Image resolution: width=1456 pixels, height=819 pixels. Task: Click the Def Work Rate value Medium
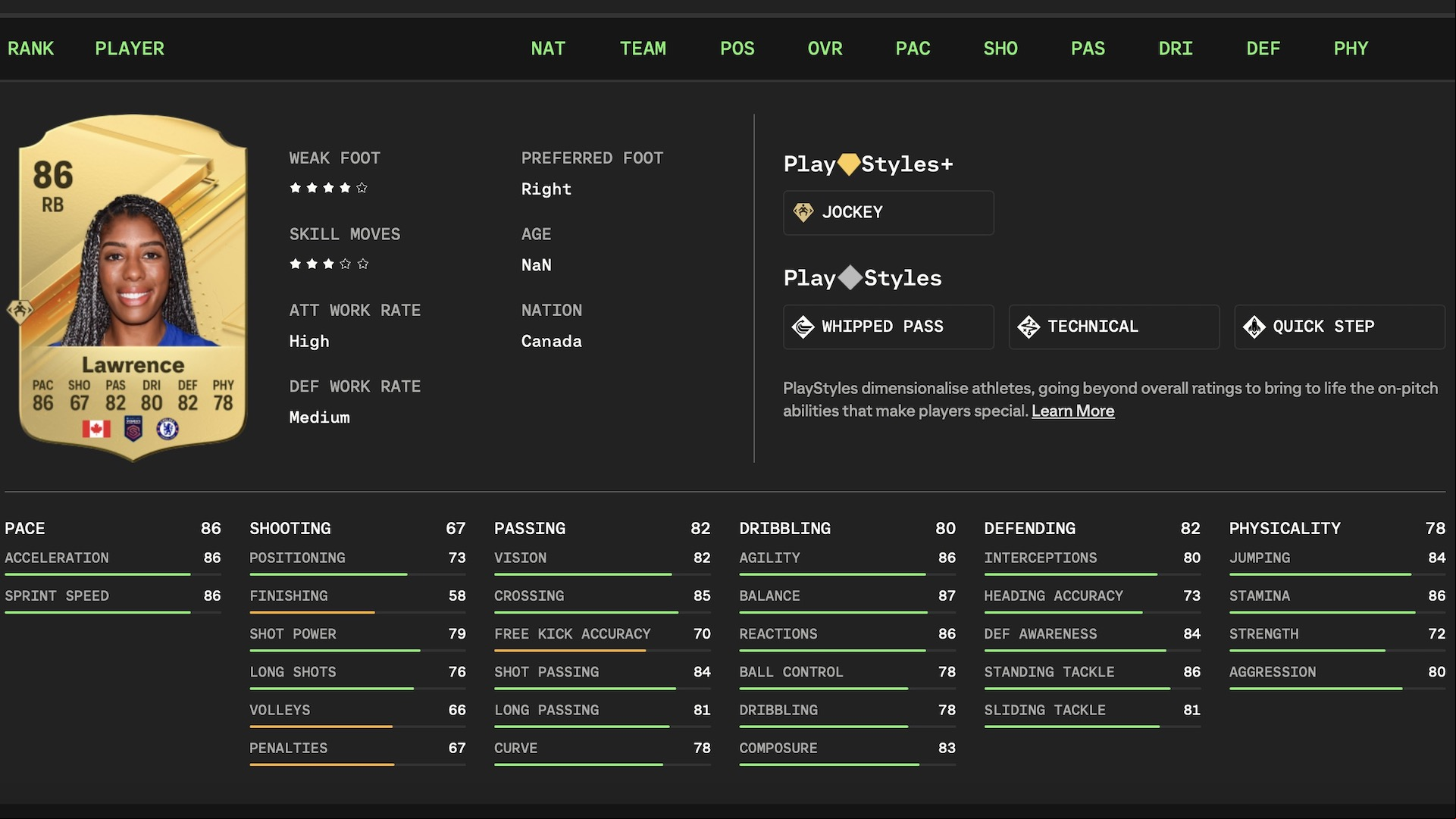320,417
